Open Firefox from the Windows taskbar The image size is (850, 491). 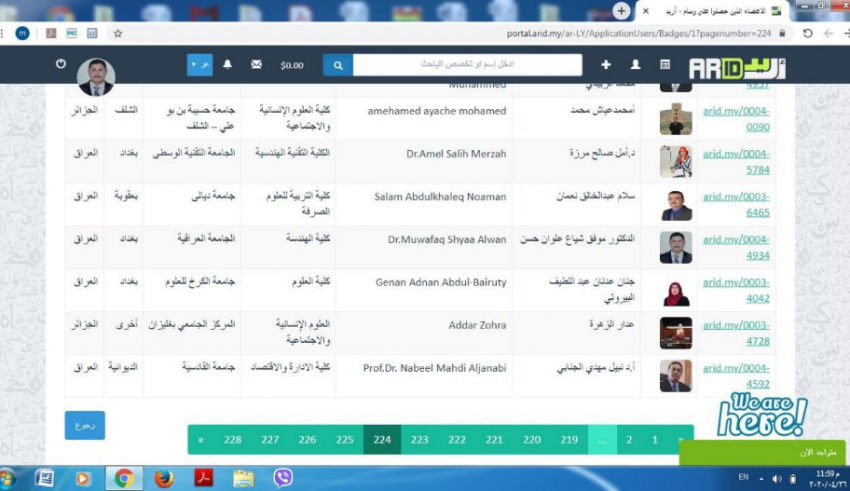pos(164,478)
